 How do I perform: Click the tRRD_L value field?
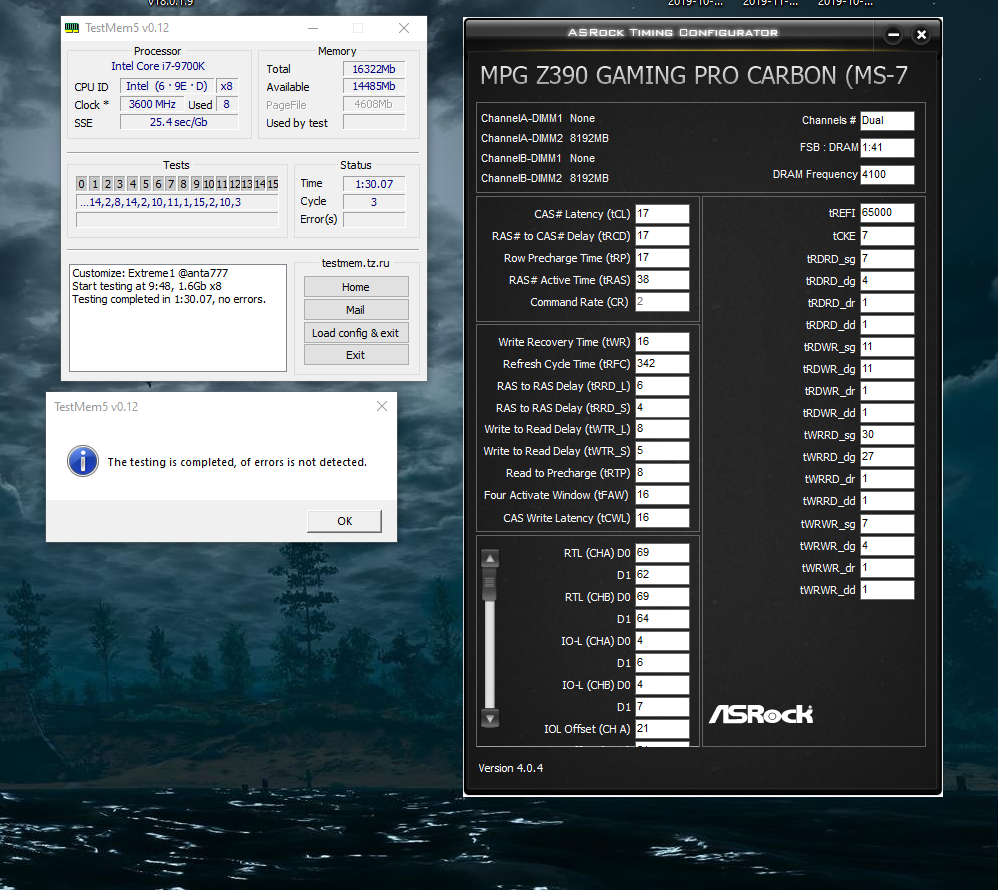pos(662,386)
